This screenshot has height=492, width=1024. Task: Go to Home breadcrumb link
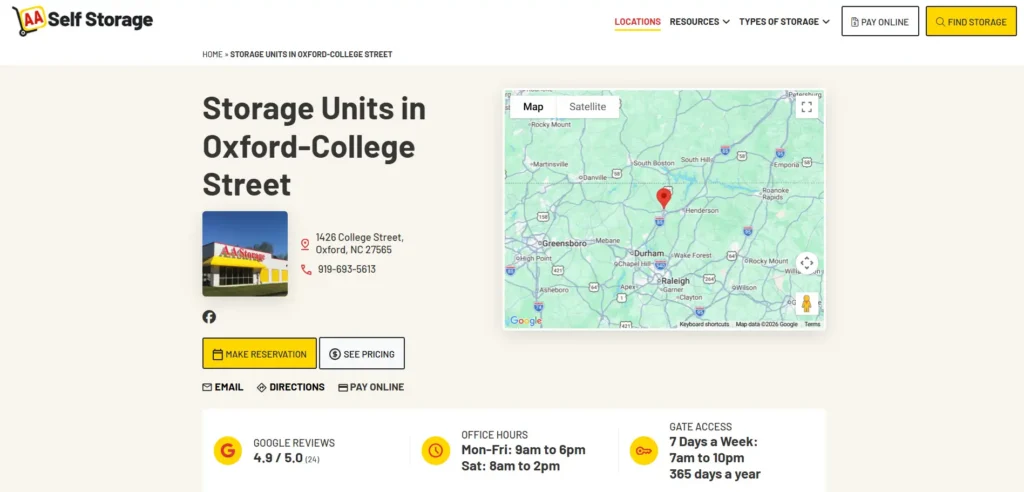212,54
